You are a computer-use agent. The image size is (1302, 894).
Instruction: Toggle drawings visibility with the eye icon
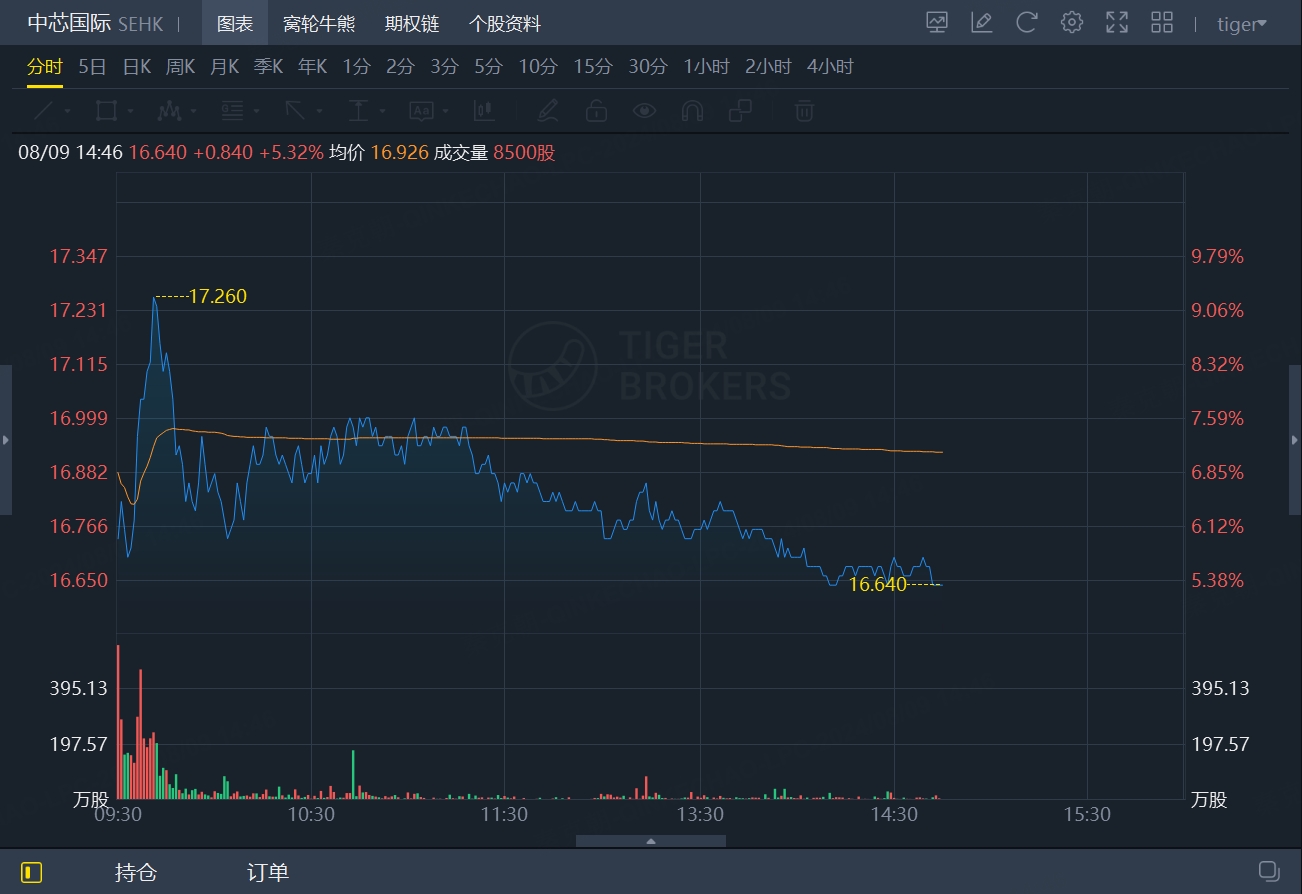(644, 110)
